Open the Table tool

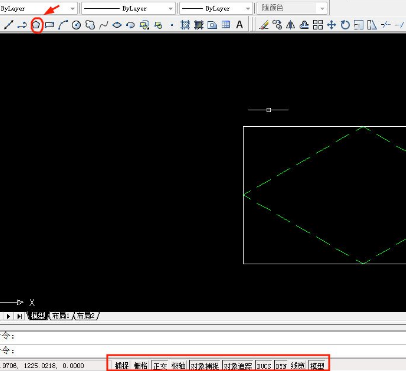coord(226,24)
